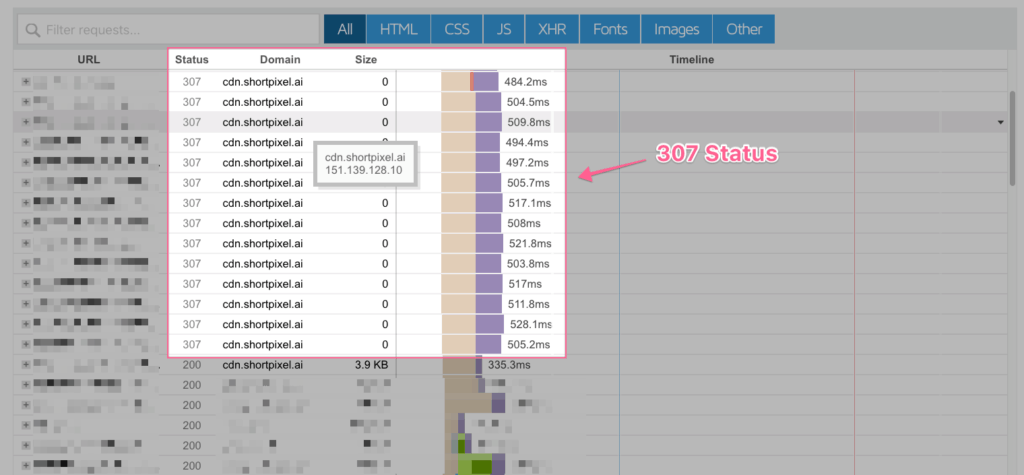Click the vertical scrollbar of the request list

[x=1013, y=140]
